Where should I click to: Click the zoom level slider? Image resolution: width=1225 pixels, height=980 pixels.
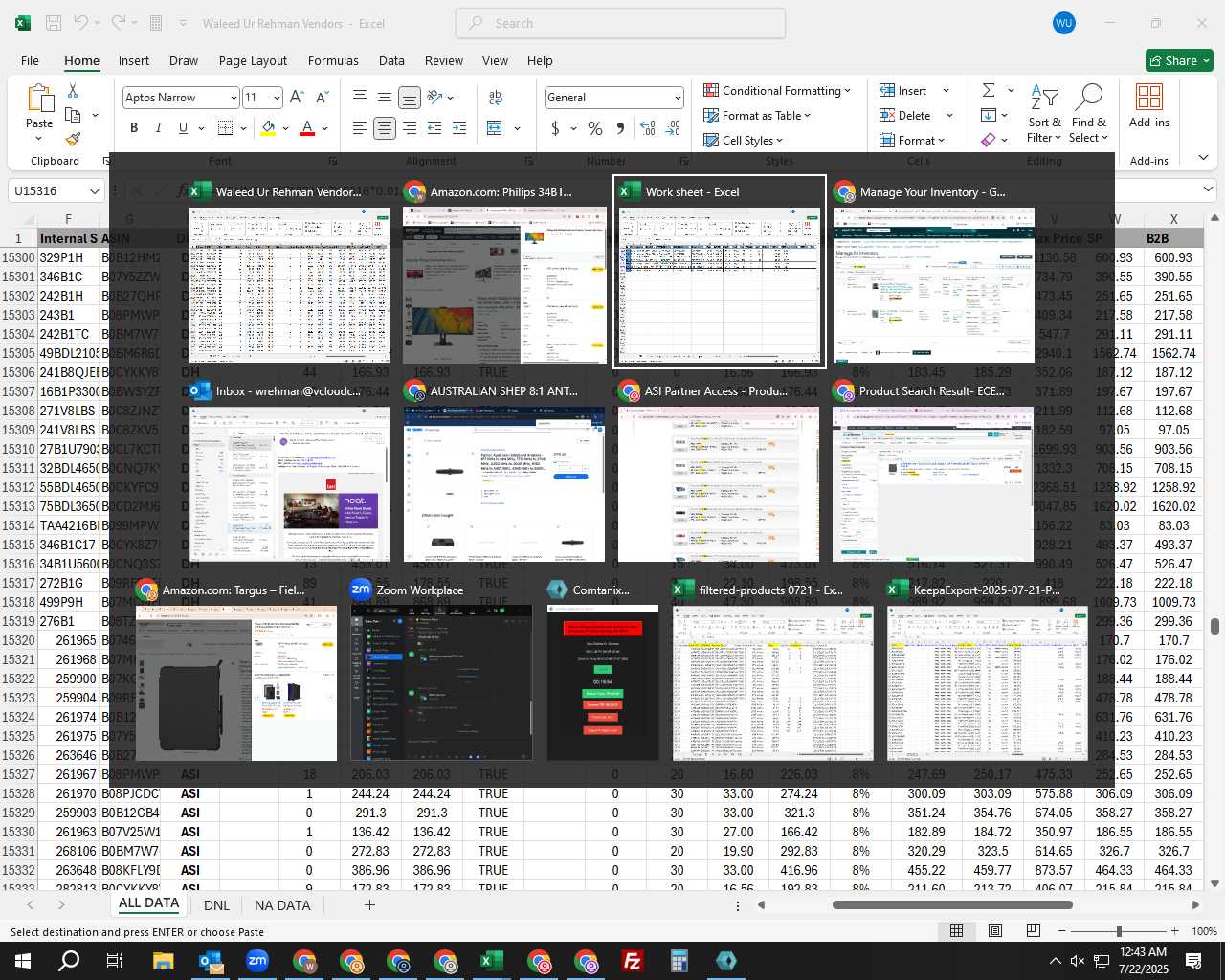[1118, 931]
